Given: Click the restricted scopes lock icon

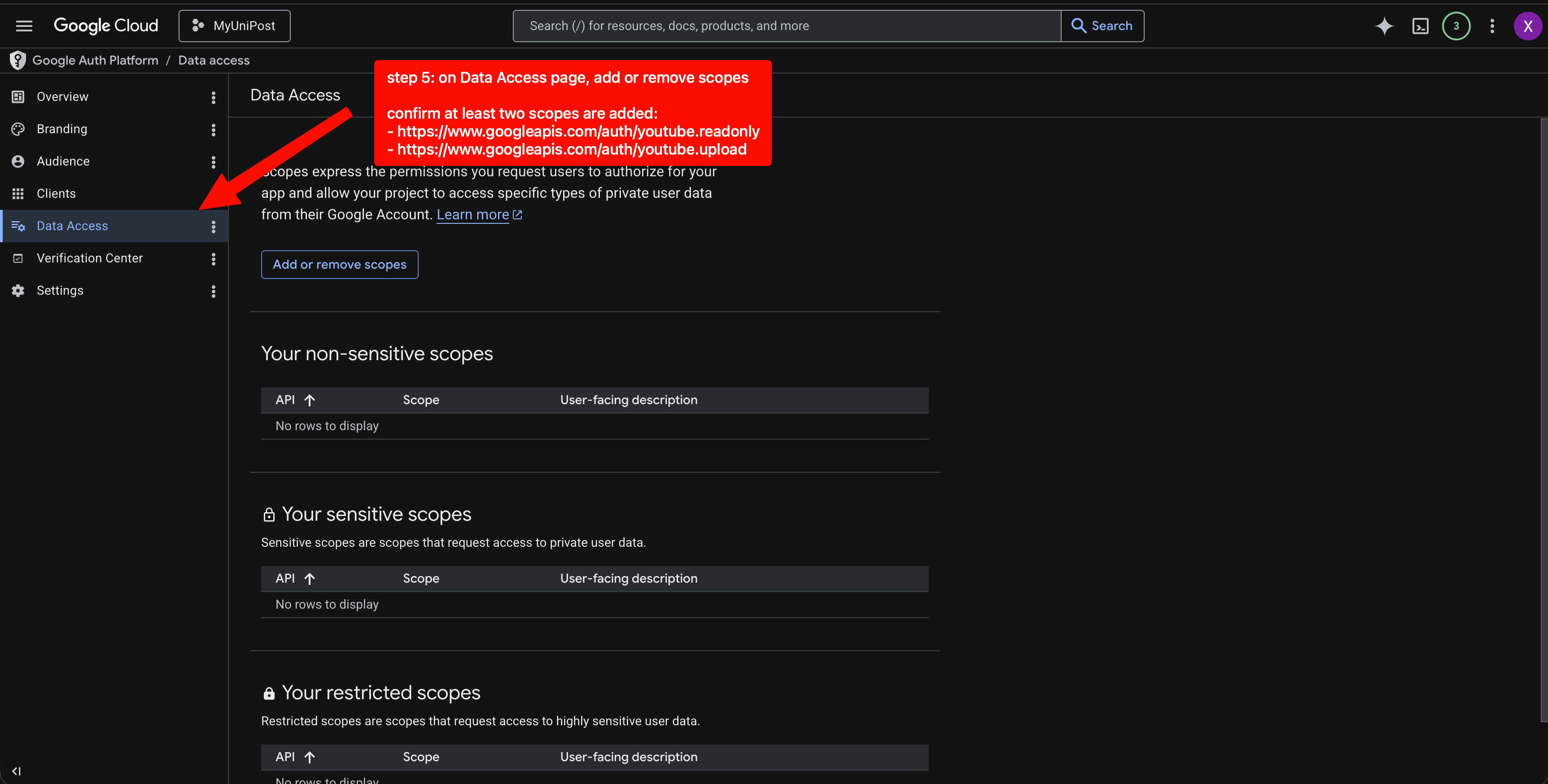Looking at the screenshot, I should click(269, 693).
